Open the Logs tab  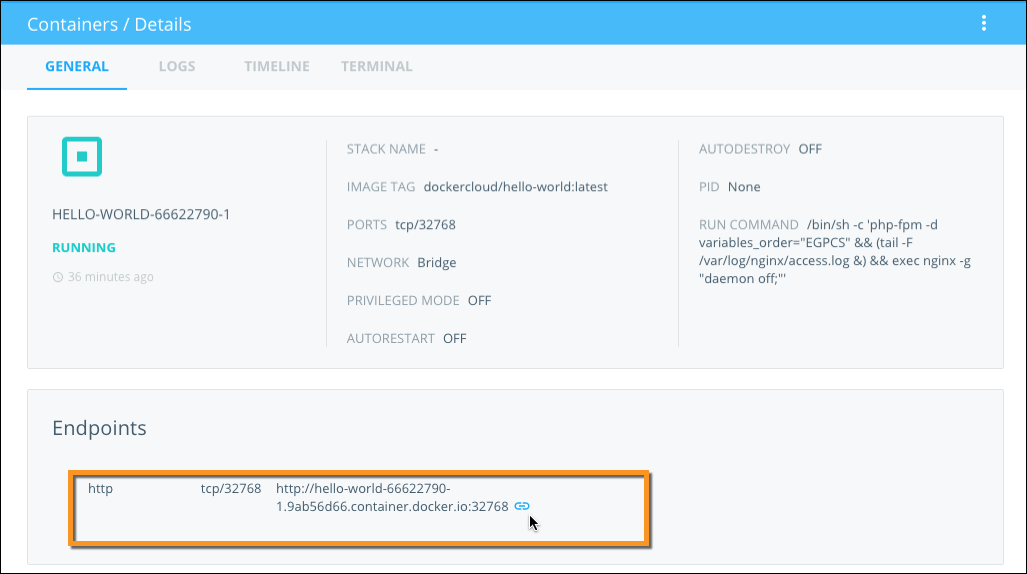(x=177, y=67)
